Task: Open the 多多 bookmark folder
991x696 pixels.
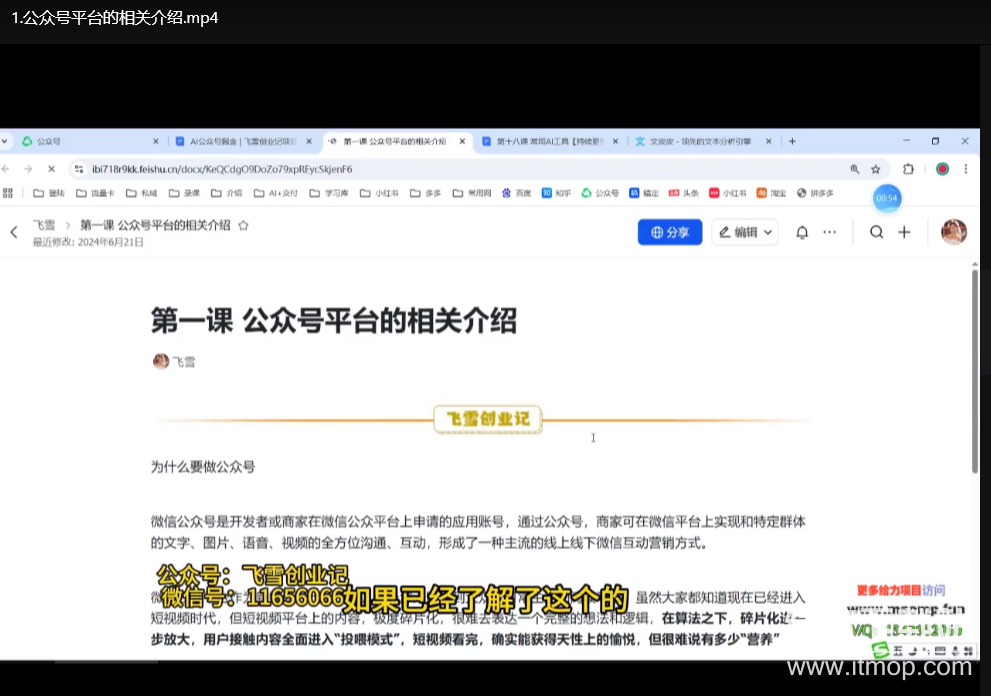Action: click(x=425, y=193)
